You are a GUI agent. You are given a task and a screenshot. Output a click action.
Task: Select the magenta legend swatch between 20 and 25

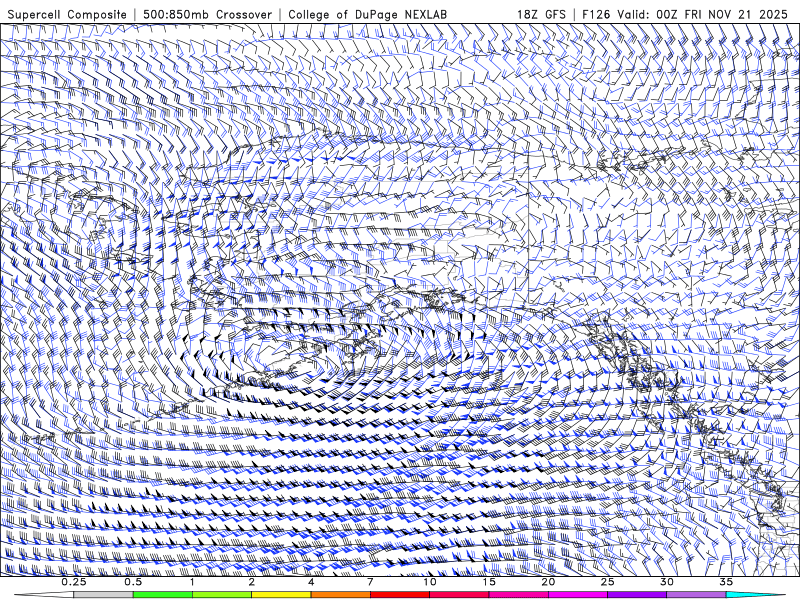(x=578, y=595)
